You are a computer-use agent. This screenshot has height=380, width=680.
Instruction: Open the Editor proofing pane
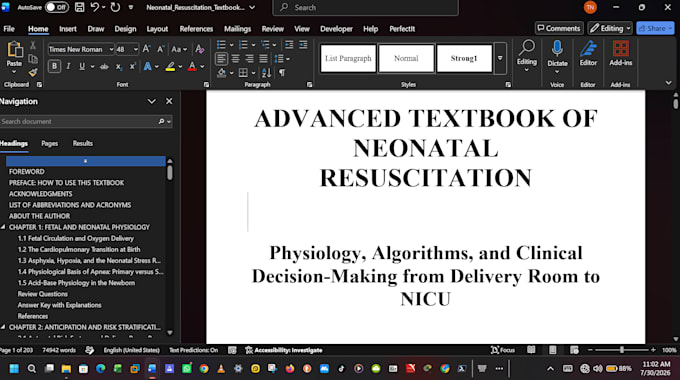click(588, 53)
